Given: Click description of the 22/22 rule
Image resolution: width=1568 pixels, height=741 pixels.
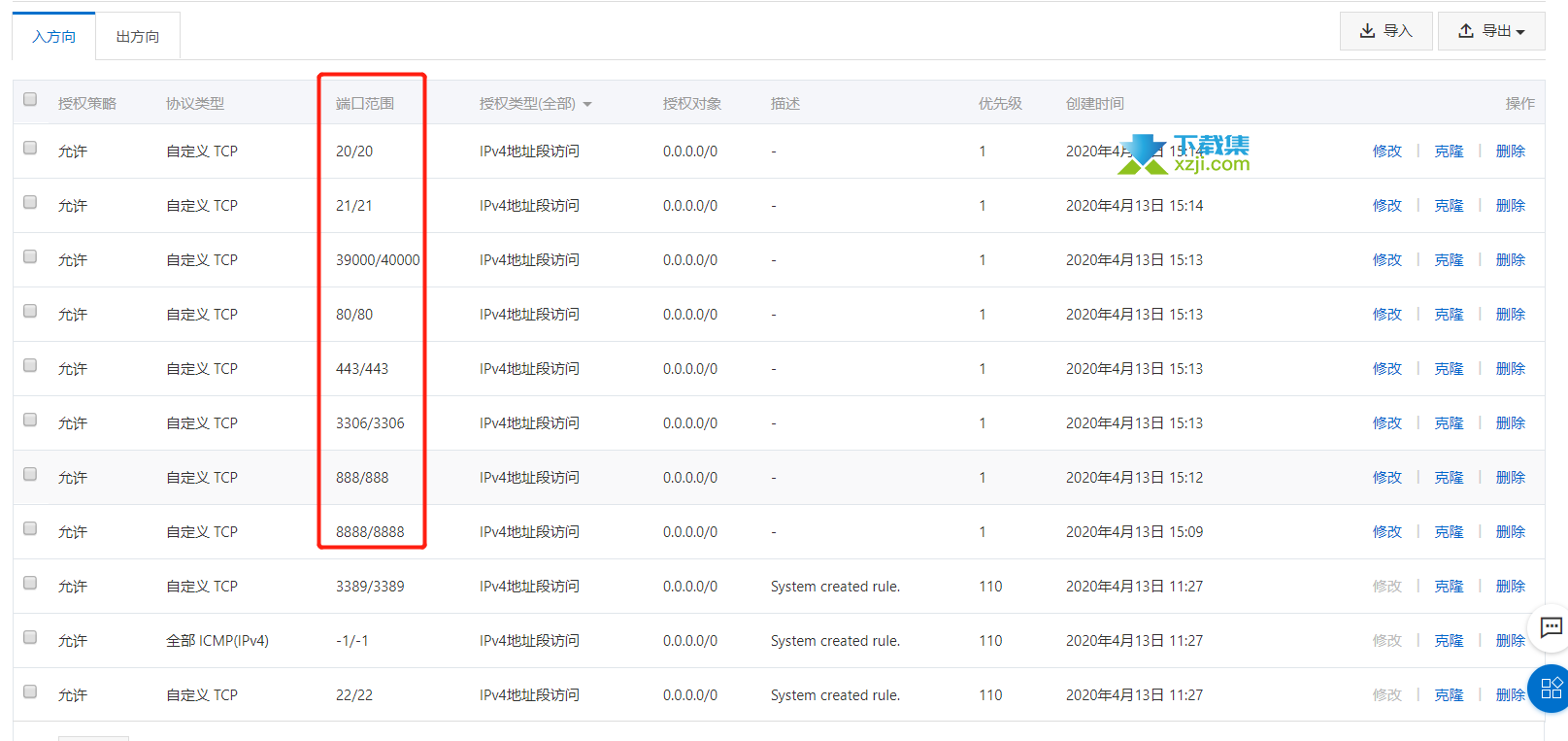Looking at the screenshot, I should click(835, 695).
